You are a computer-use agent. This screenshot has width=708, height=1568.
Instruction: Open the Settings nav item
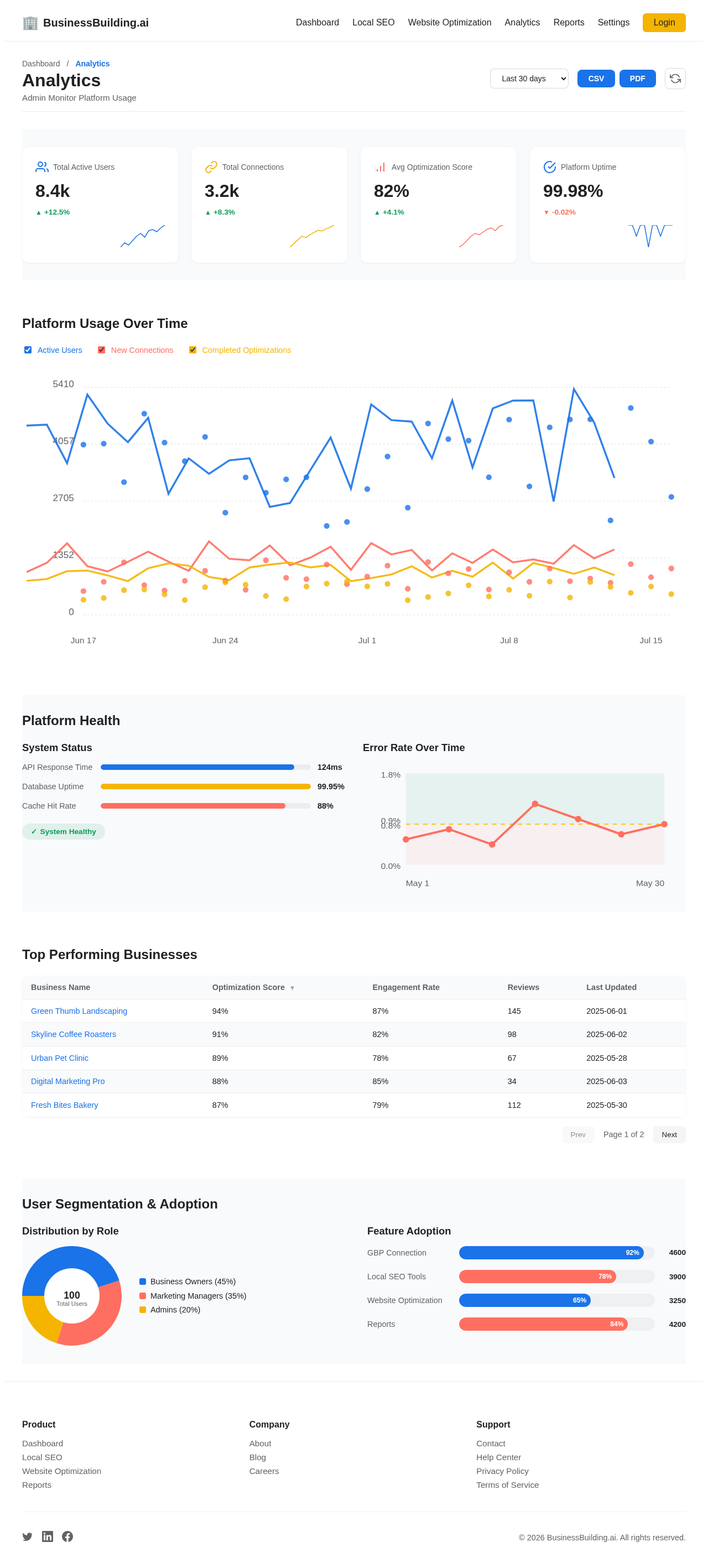pyautogui.click(x=613, y=23)
